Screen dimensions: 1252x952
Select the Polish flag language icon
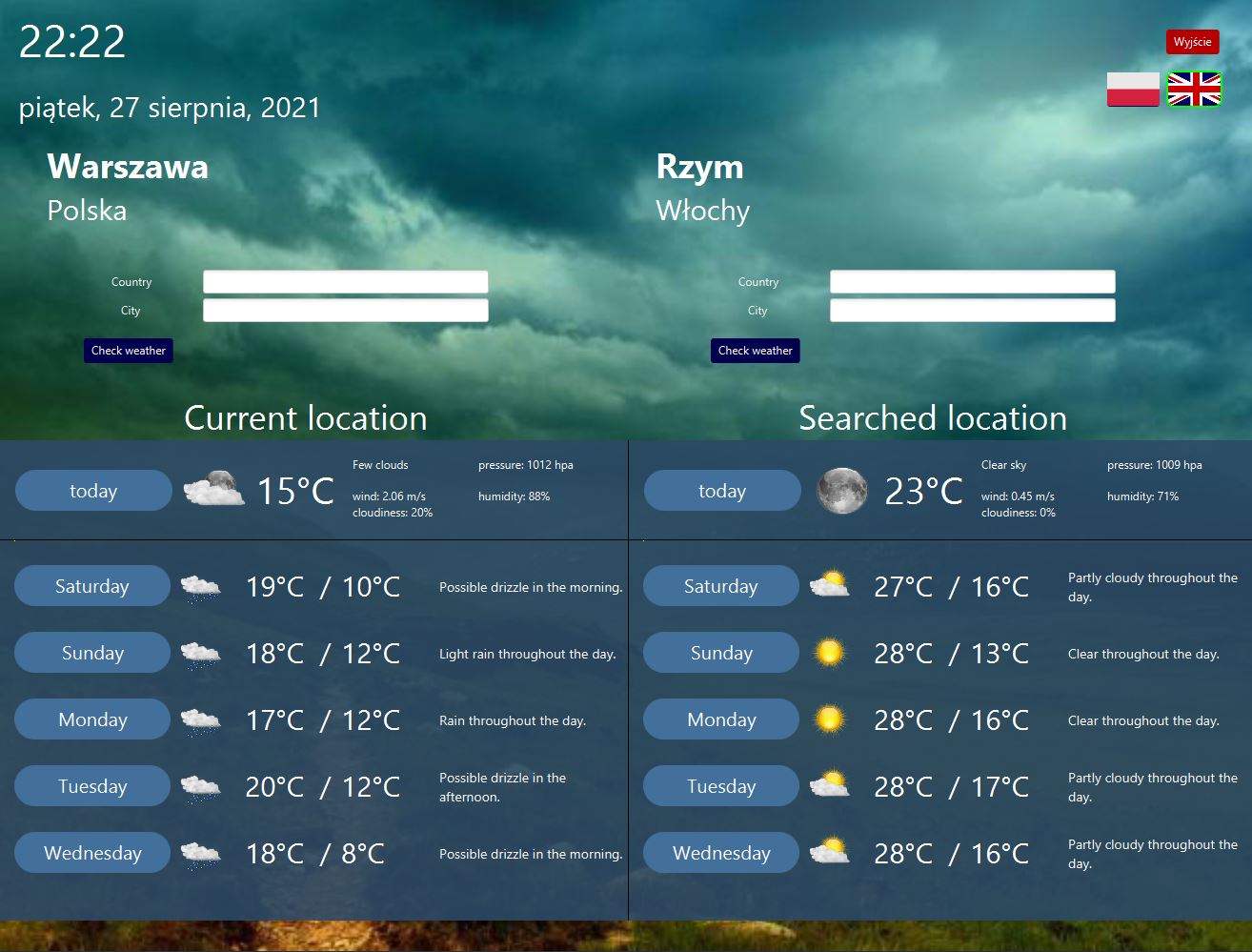1133,89
